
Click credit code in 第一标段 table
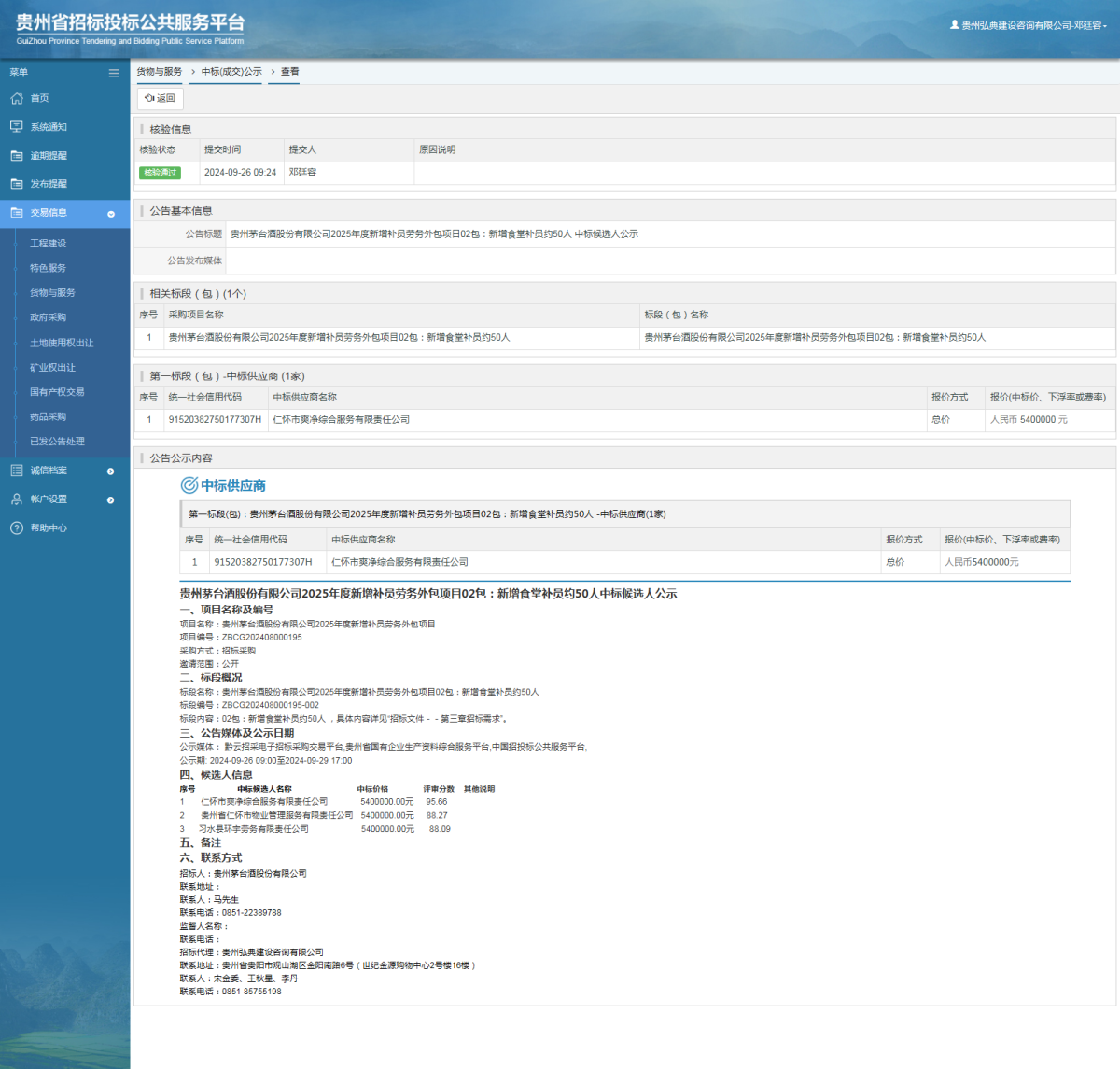click(215, 420)
